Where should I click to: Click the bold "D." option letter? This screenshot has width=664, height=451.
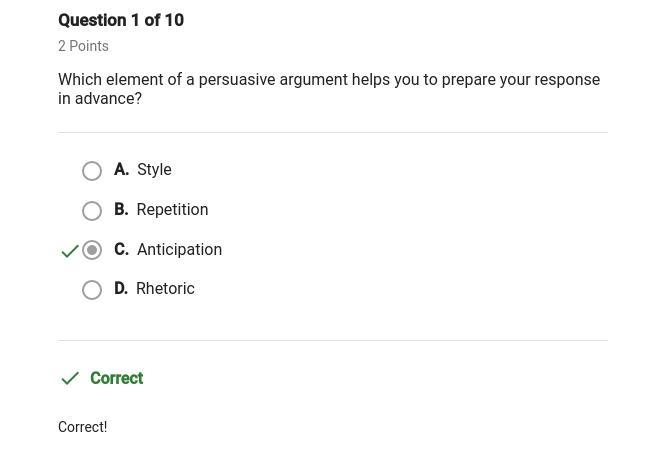point(121,289)
